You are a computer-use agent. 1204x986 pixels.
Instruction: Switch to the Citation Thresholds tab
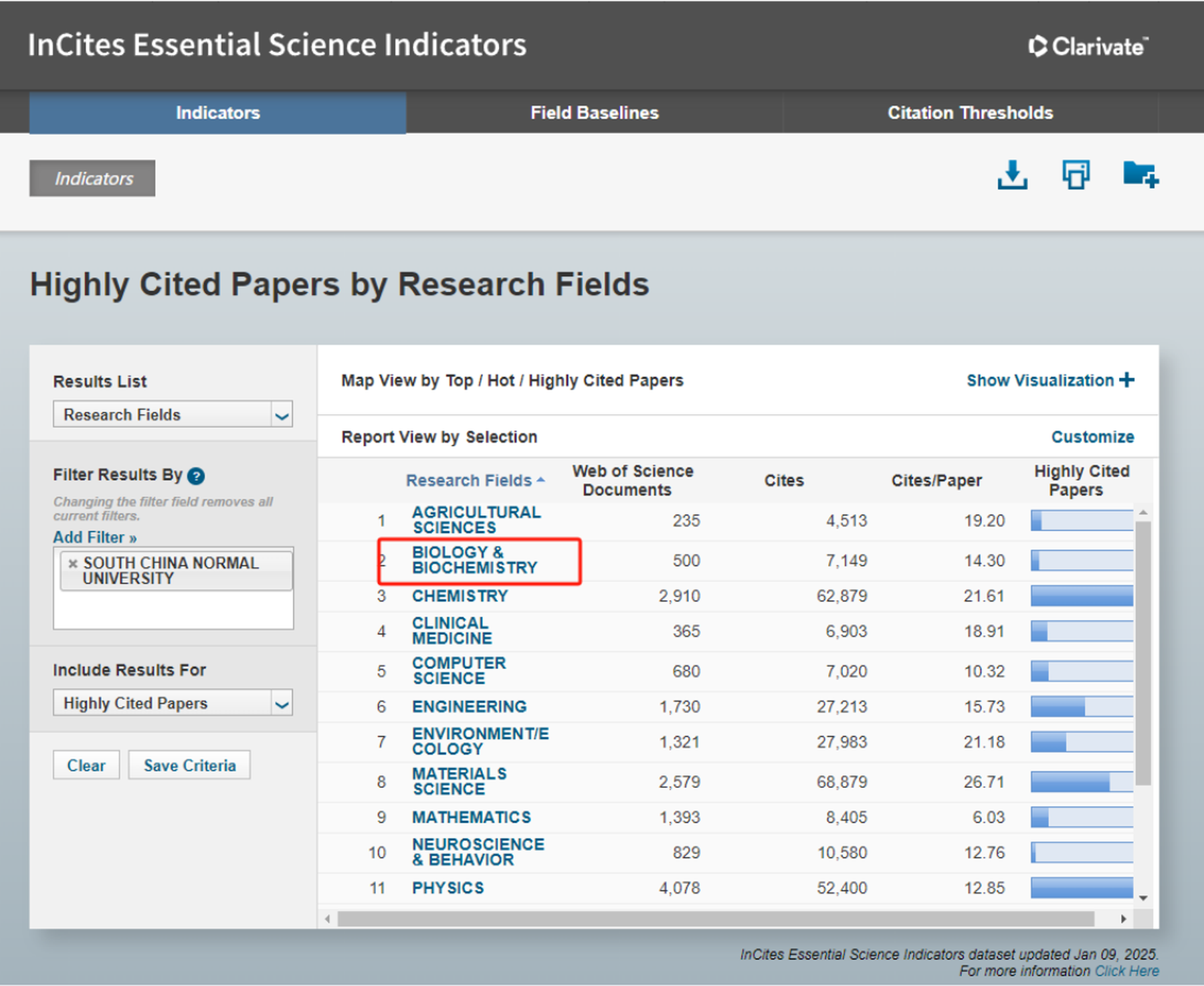971,112
